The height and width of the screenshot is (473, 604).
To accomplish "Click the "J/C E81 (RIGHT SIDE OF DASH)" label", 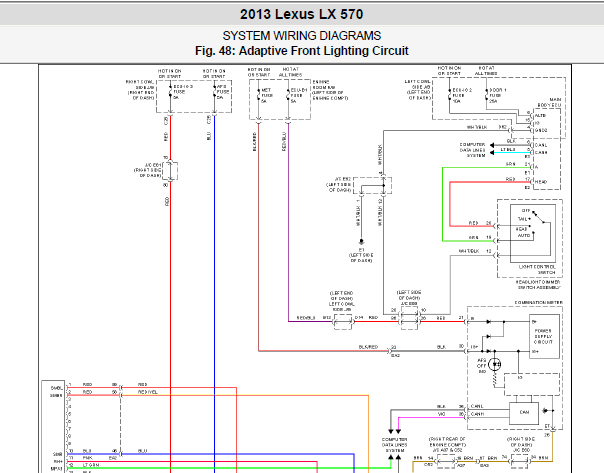I will 148,170.
